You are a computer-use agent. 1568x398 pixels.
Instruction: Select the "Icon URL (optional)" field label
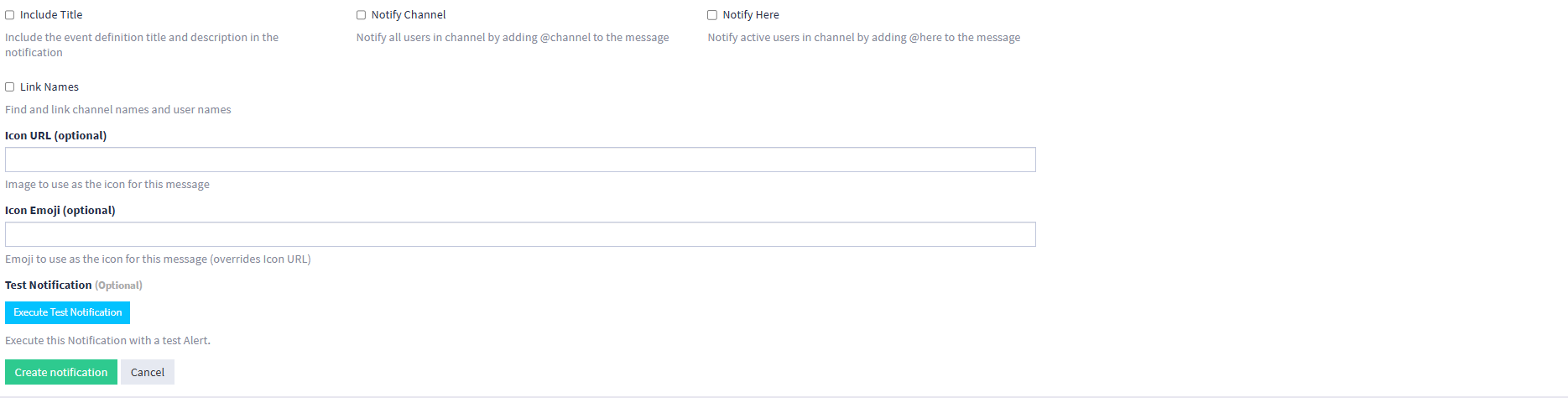click(x=55, y=136)
